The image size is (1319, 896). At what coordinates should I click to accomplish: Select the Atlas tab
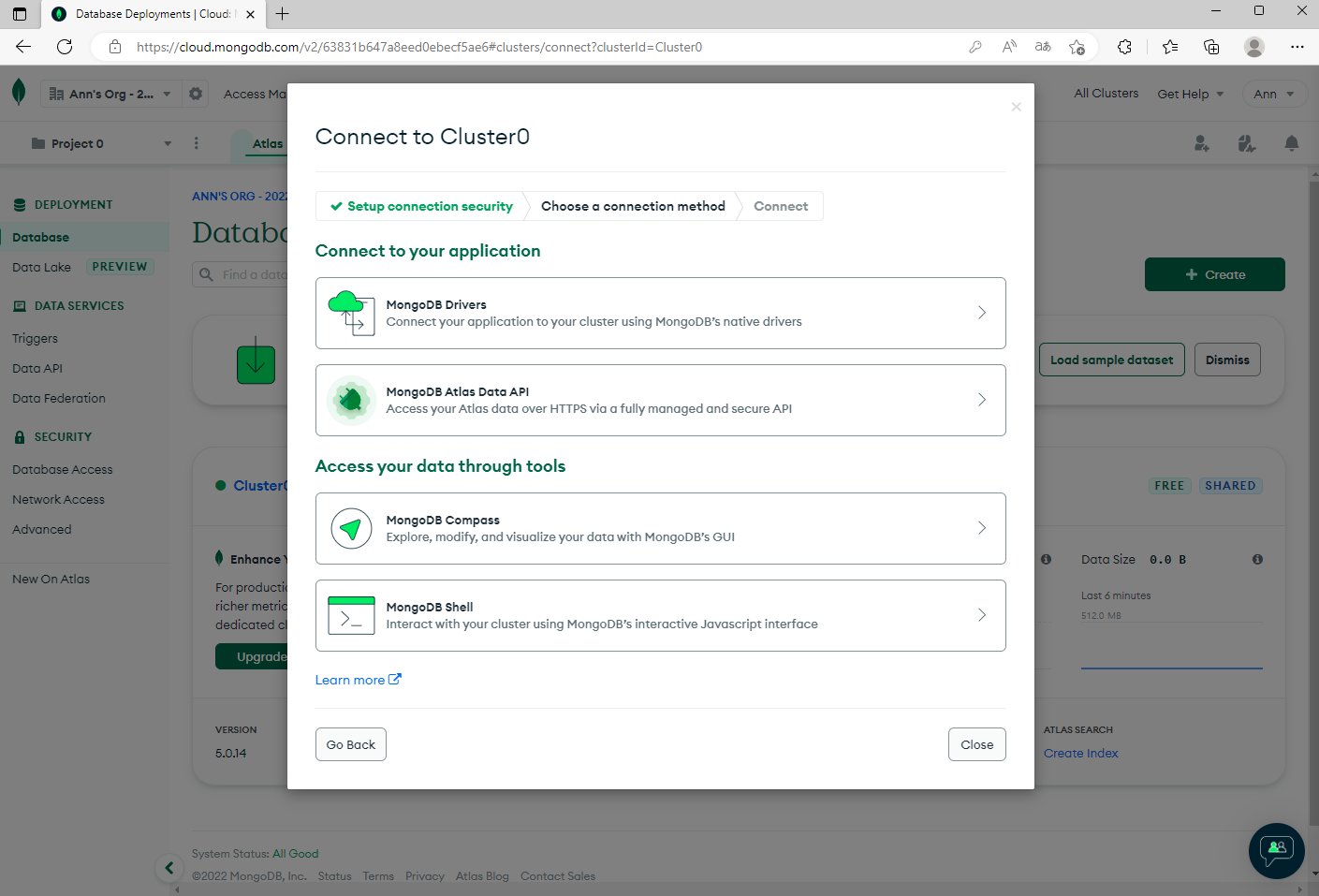pyautogui.click(x=268, y=143)
